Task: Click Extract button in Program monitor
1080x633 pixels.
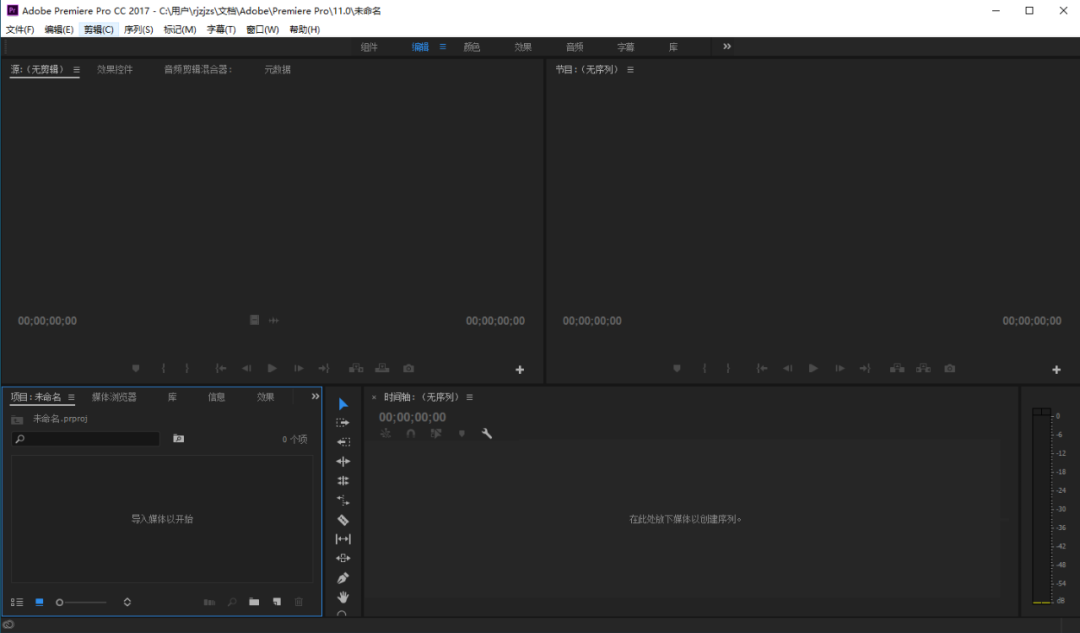Action: pos(924,369)
